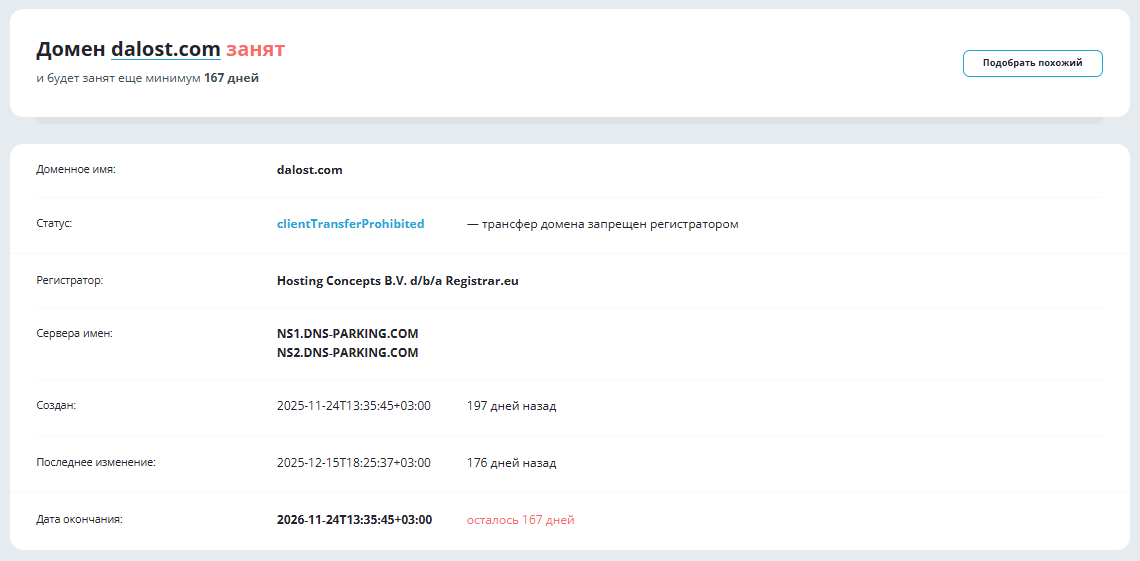
Task: Click the 'Создан:' label
Action: (x=56, y=405)
